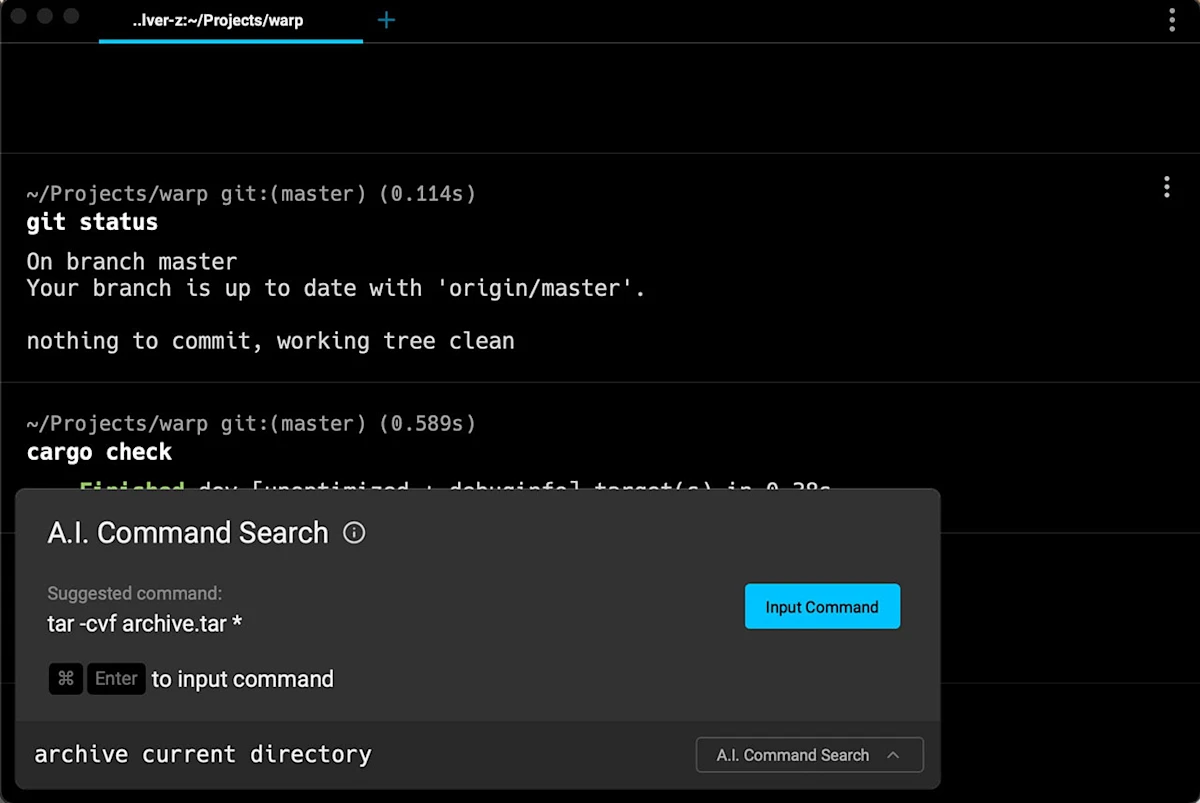Viewport: 1200px width, 803px height.
Task: Click the info icon next to A.I. Command Search
Action: (x=353, y=533)
